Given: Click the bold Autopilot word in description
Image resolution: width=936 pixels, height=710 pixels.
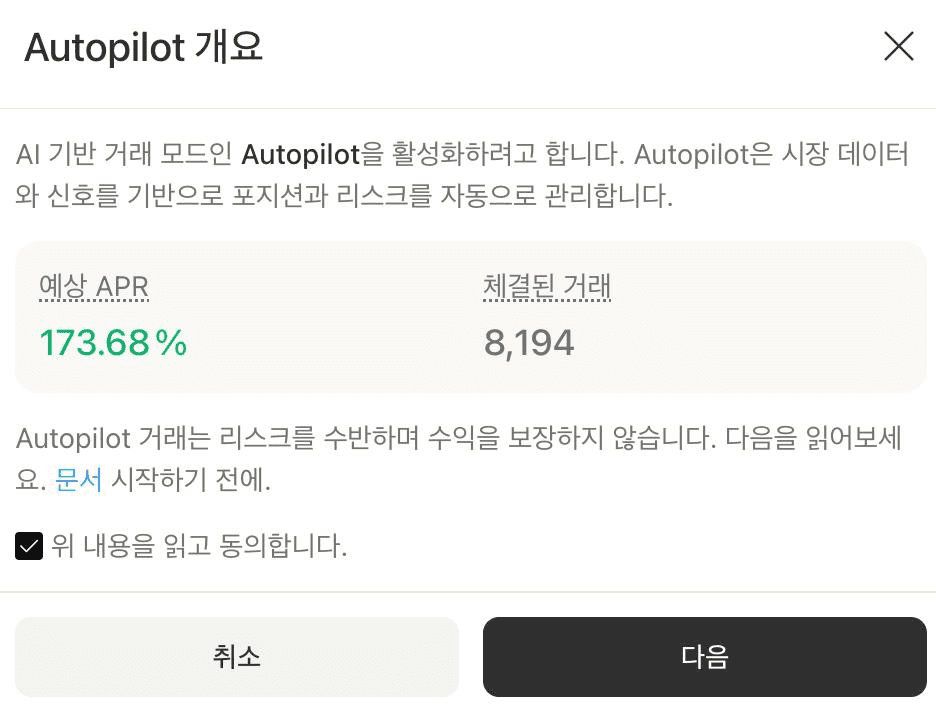Looking at the screenshot, I should [301, 155].
